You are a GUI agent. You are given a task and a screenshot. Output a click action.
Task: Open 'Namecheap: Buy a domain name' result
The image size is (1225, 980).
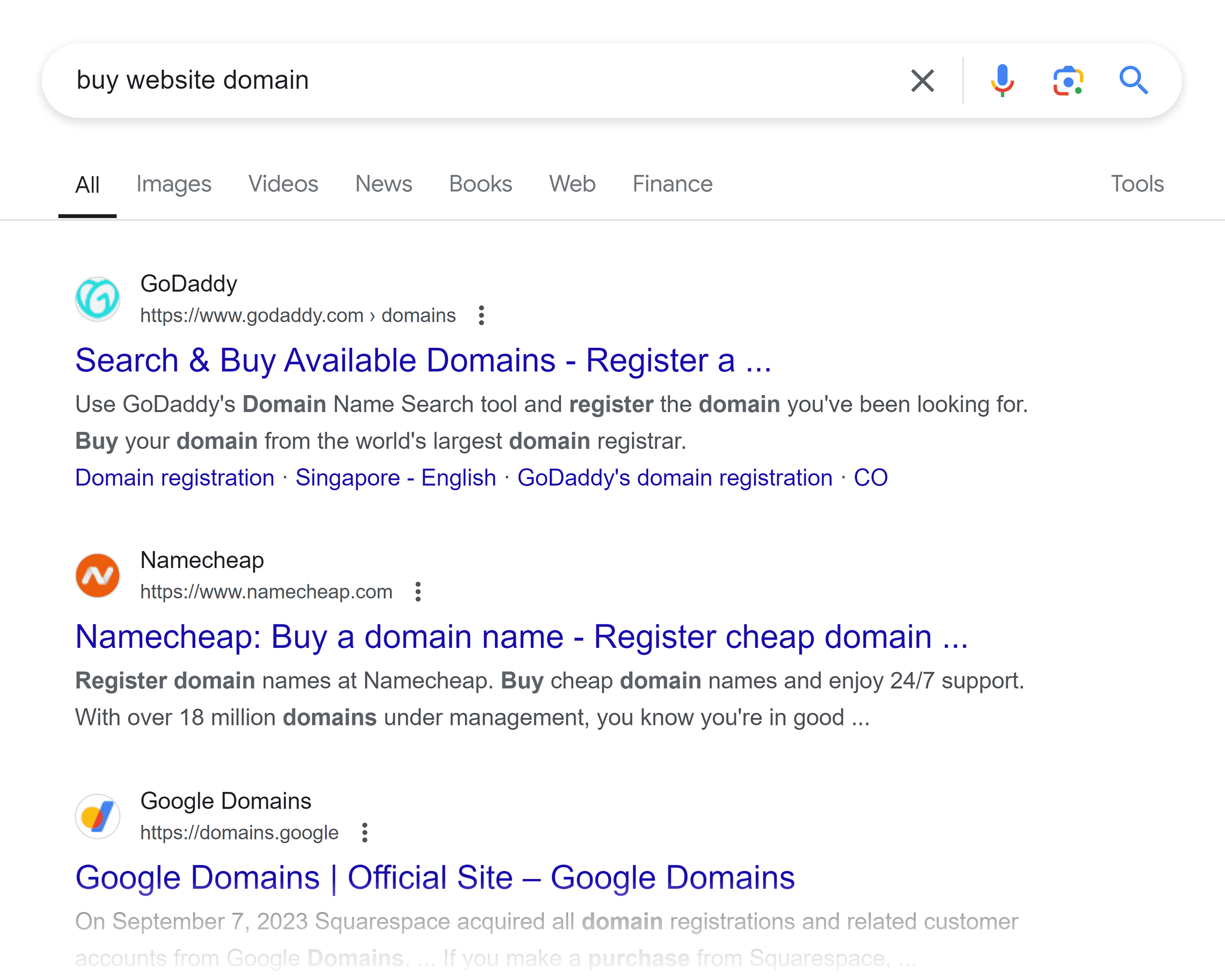click(521, 637)
